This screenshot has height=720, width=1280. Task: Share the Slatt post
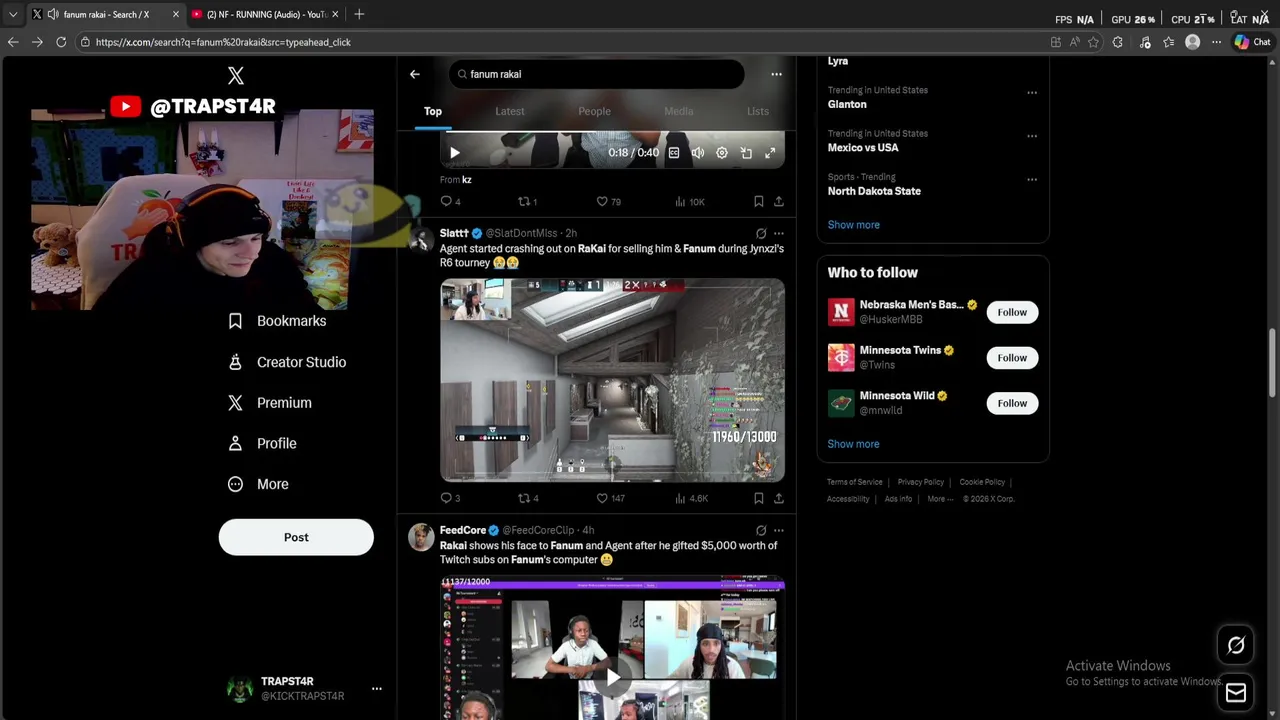click(778, 498)
